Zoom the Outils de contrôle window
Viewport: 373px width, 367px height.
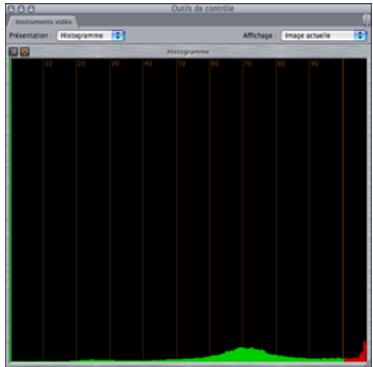point(31,9)
